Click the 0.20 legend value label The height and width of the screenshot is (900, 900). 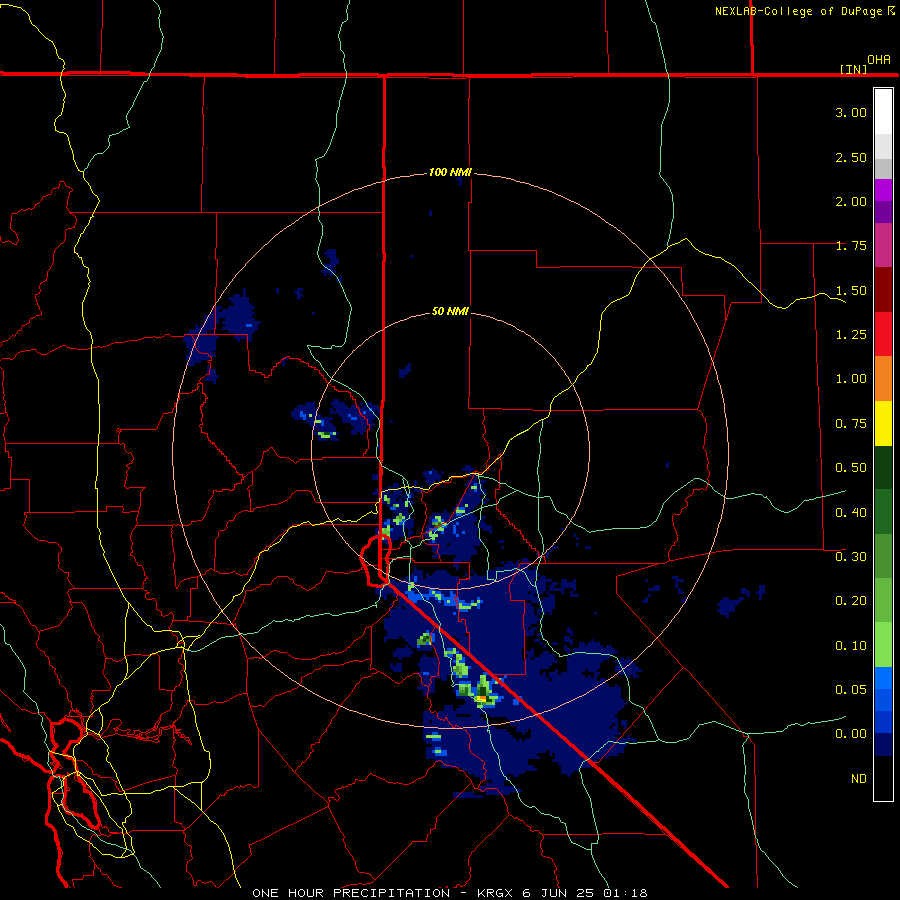click(851, 601)
